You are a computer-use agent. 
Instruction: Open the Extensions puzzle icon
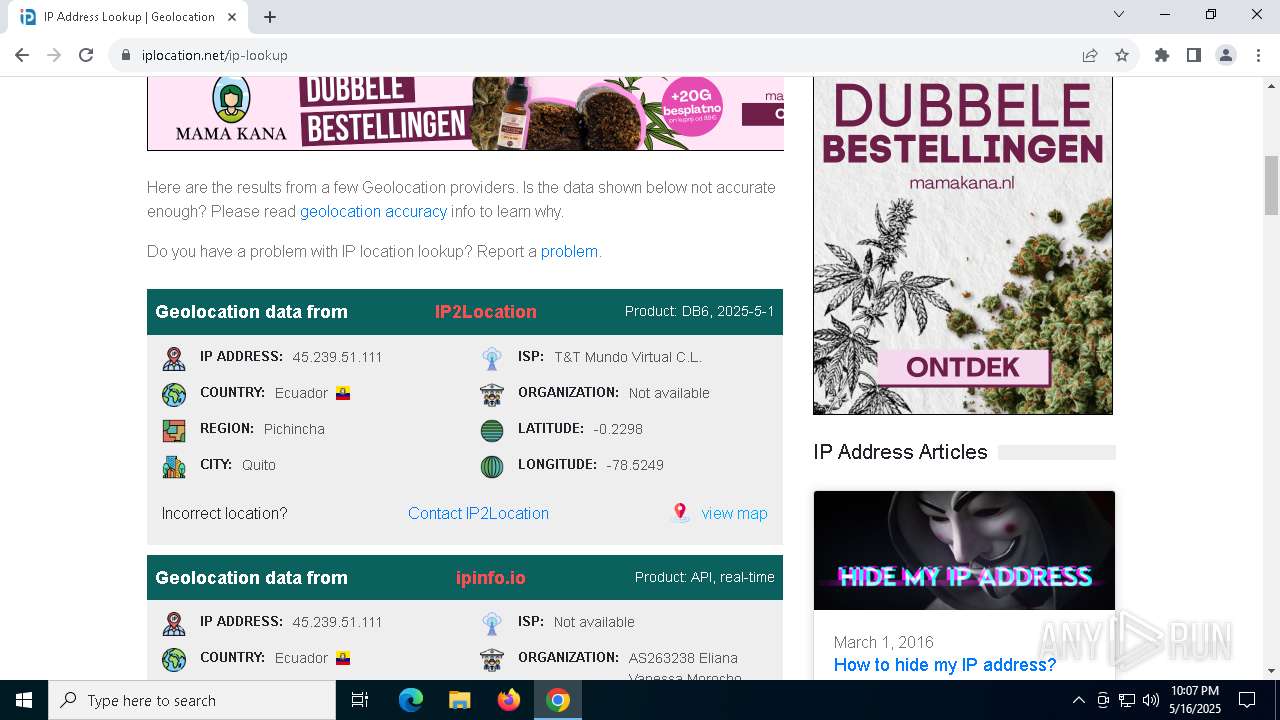[1162, 55]
